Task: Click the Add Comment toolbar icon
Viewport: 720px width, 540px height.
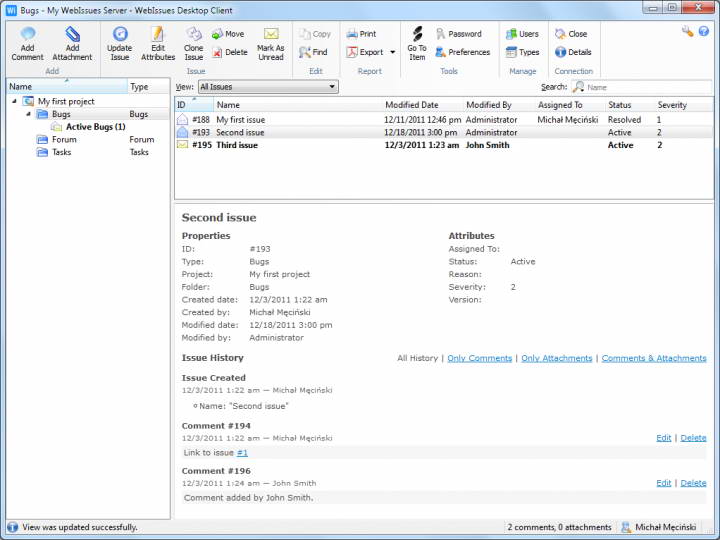Action: click(27, 35)
